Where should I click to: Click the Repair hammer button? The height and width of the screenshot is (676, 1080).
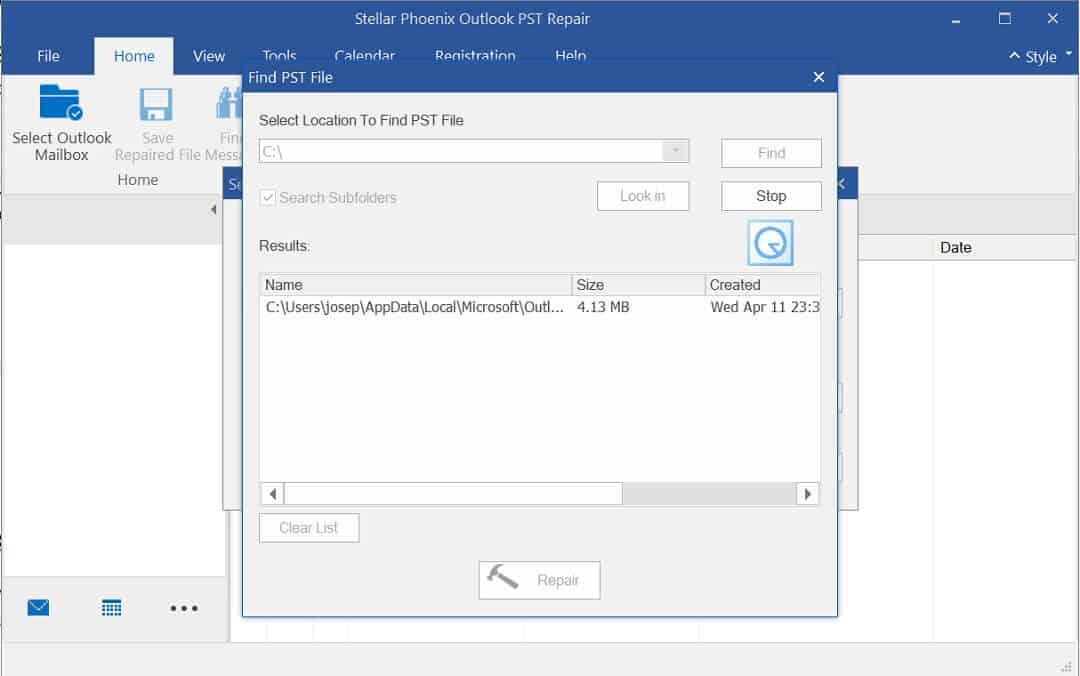[x=539, y=580]
